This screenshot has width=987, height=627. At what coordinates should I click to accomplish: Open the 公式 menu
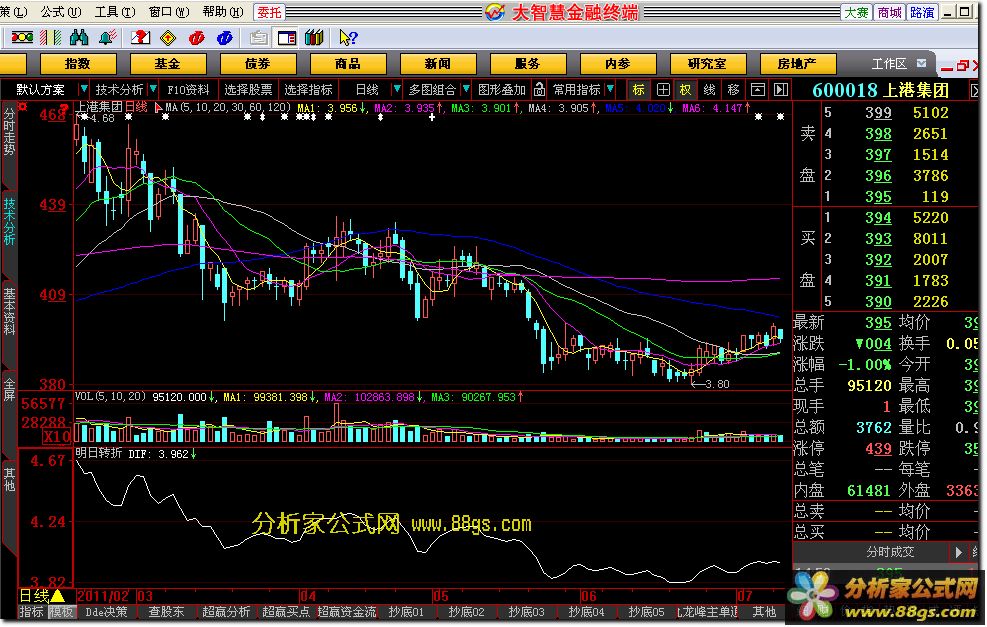60,12
